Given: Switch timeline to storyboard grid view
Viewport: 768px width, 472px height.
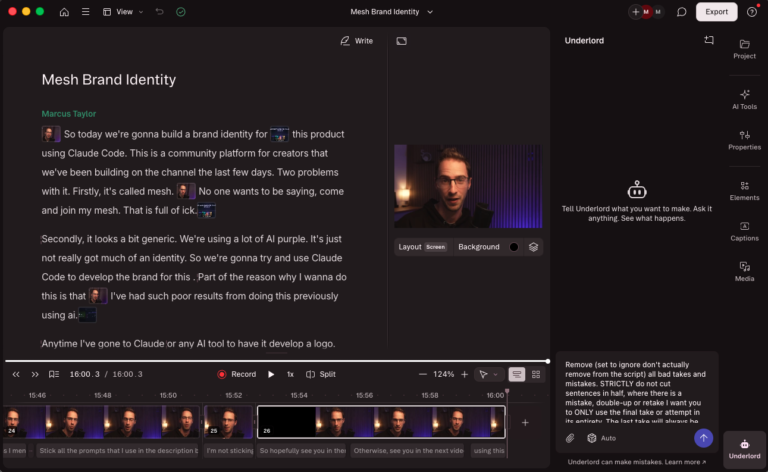Looking at the screenshot, I should tap(537, 374).
